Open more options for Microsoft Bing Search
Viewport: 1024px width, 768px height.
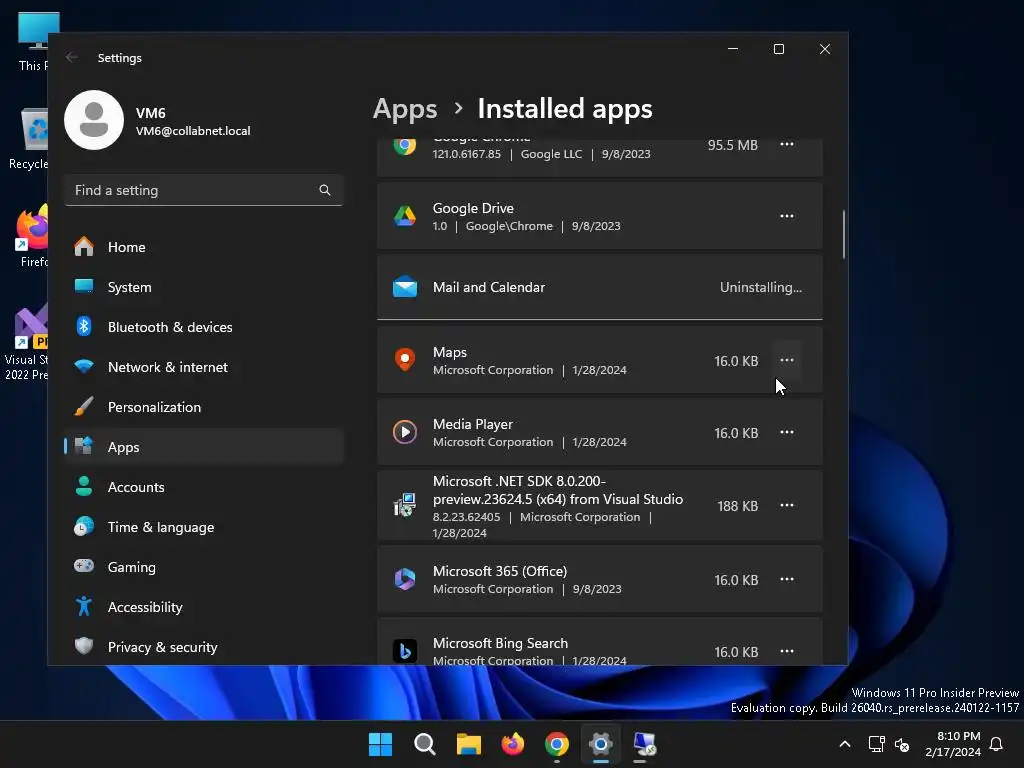click(787, 651)
